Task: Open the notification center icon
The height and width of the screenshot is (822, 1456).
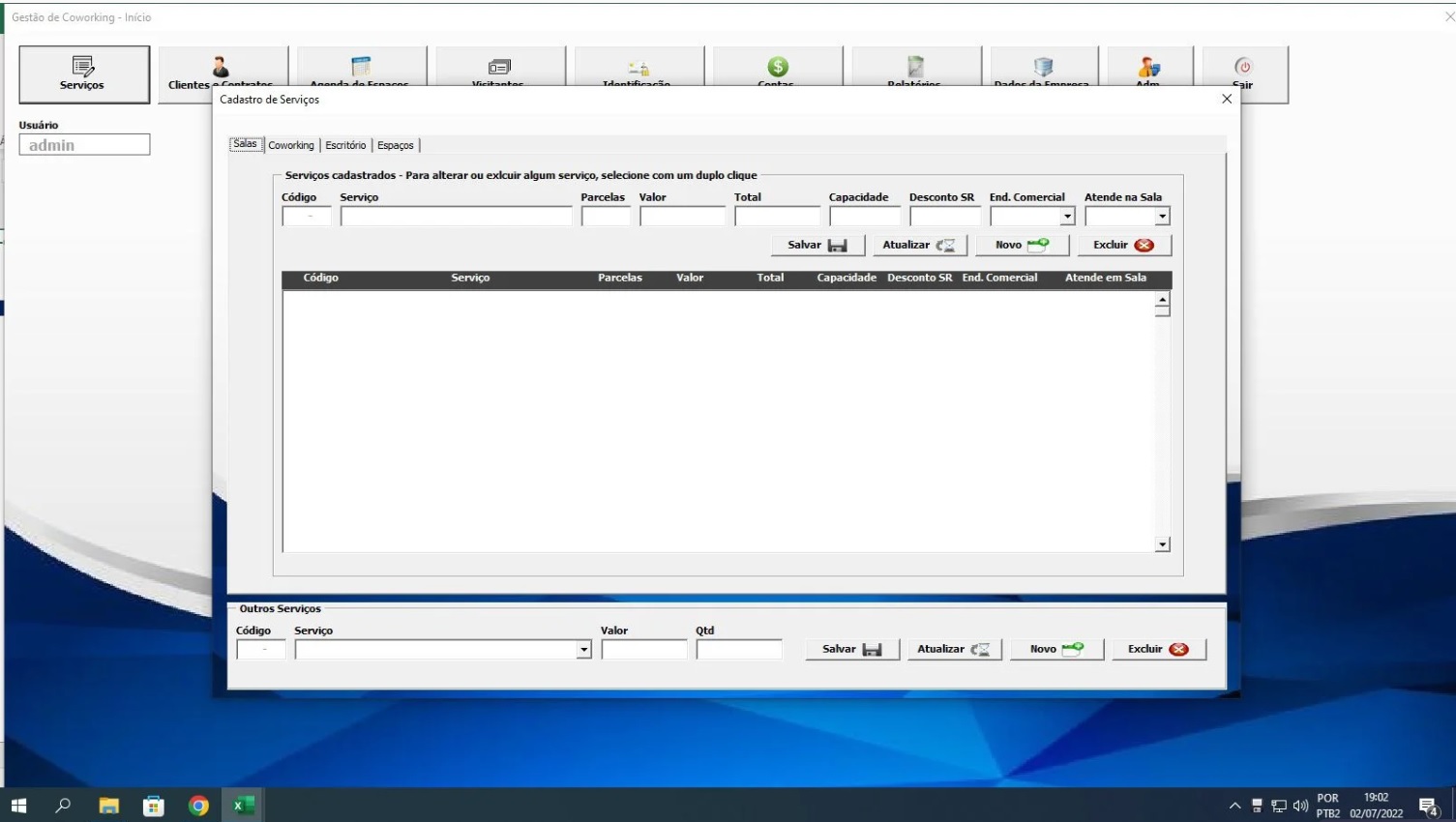Action: [x=1429, y=806]
